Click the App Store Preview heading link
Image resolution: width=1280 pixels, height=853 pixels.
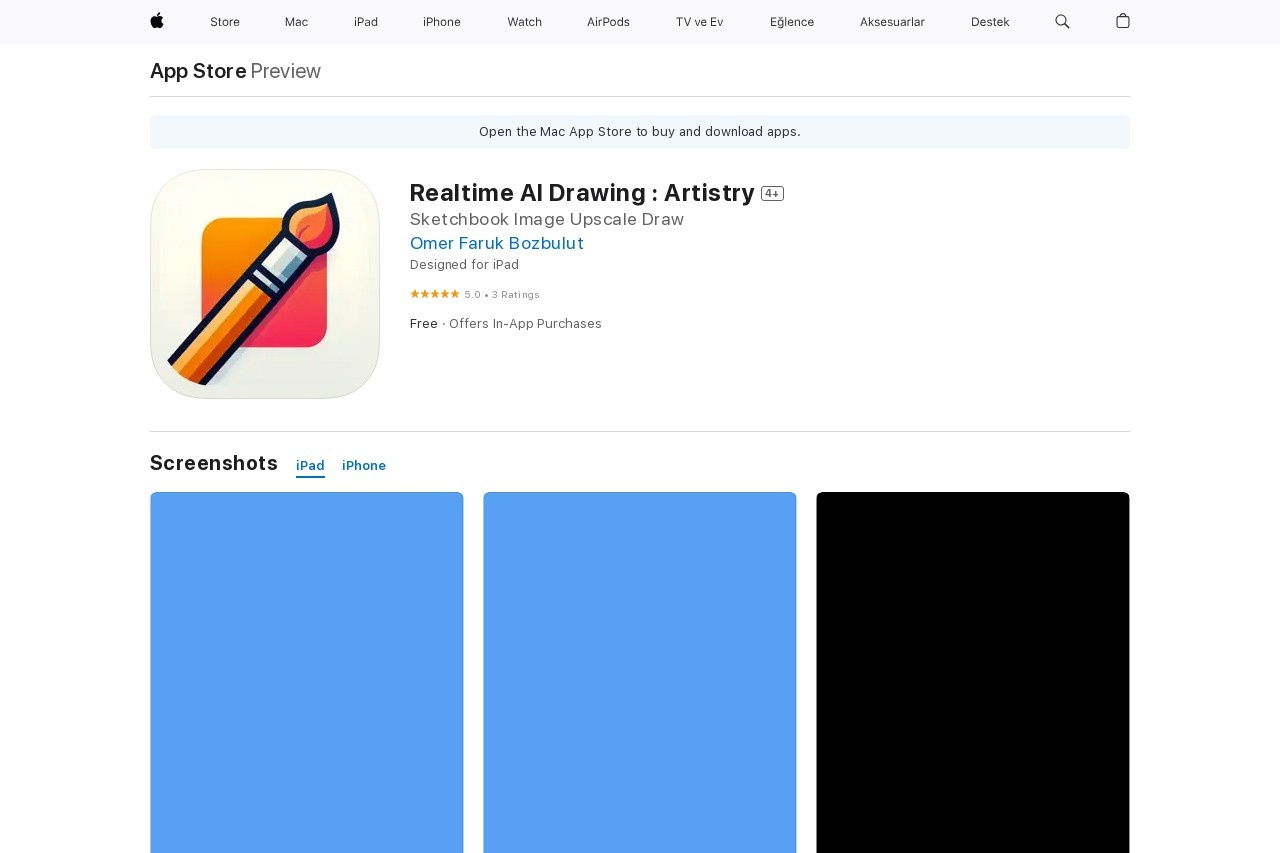[235, 71]
